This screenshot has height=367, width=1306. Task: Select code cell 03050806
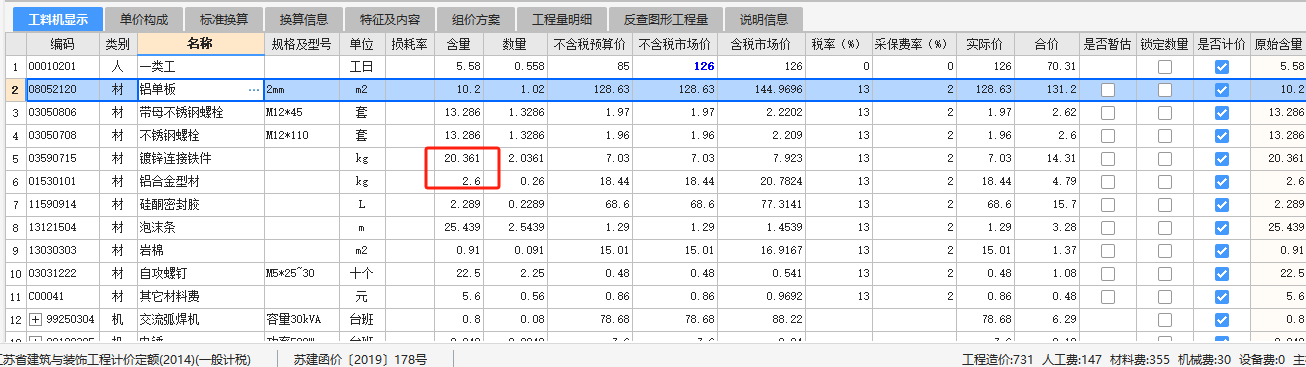63,112
